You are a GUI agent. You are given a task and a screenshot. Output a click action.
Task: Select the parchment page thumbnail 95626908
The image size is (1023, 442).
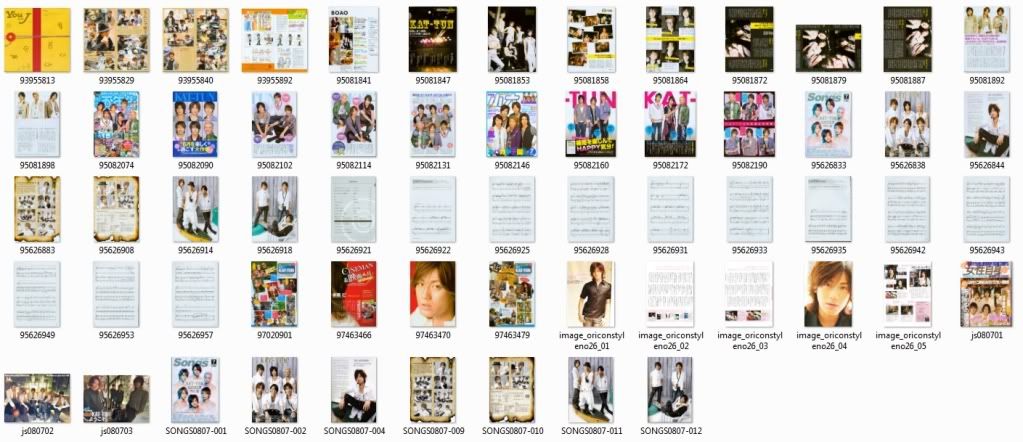coord(117,209)
